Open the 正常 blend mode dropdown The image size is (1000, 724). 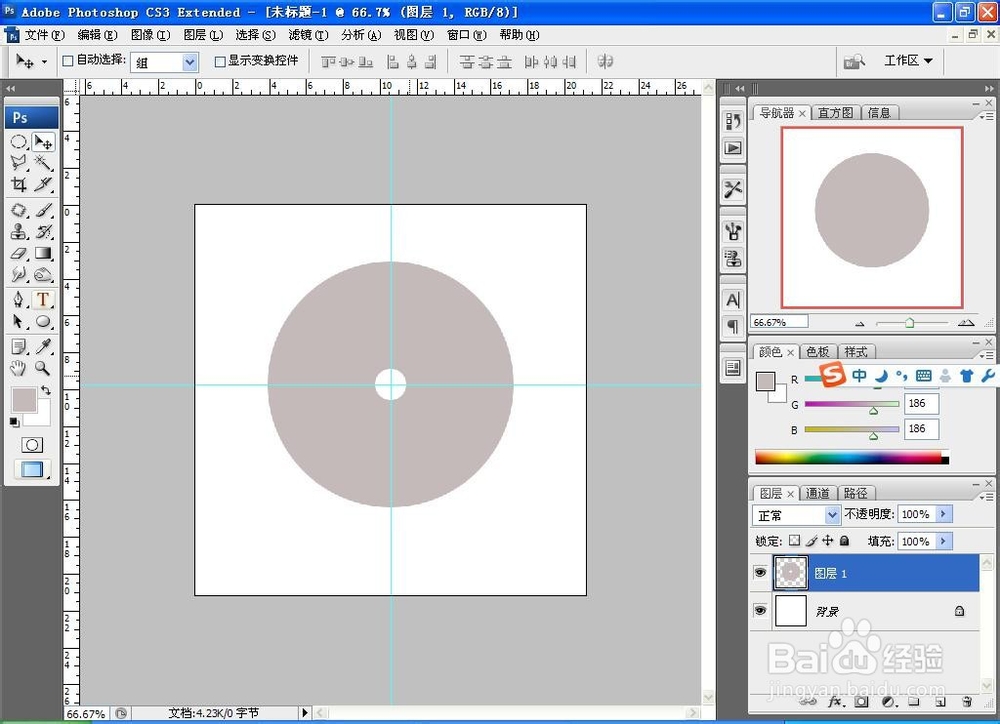(832, 514)
